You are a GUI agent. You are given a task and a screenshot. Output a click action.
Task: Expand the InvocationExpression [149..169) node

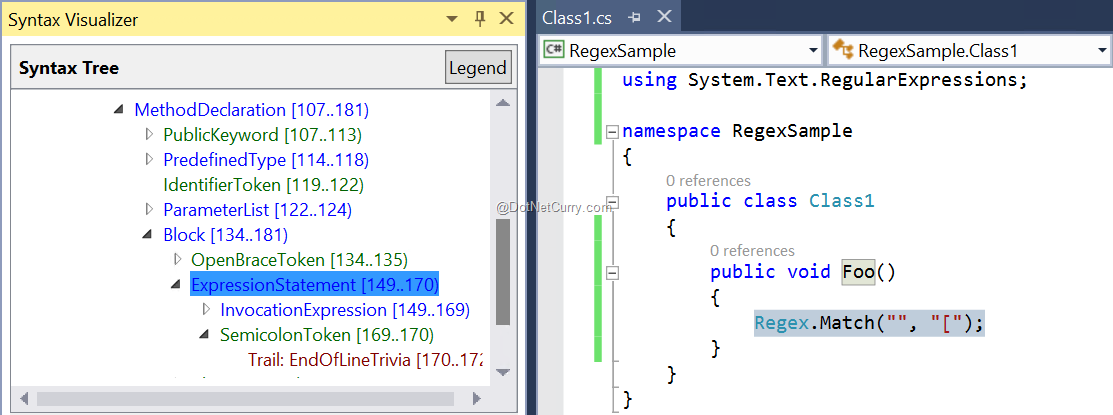(207, 309)
